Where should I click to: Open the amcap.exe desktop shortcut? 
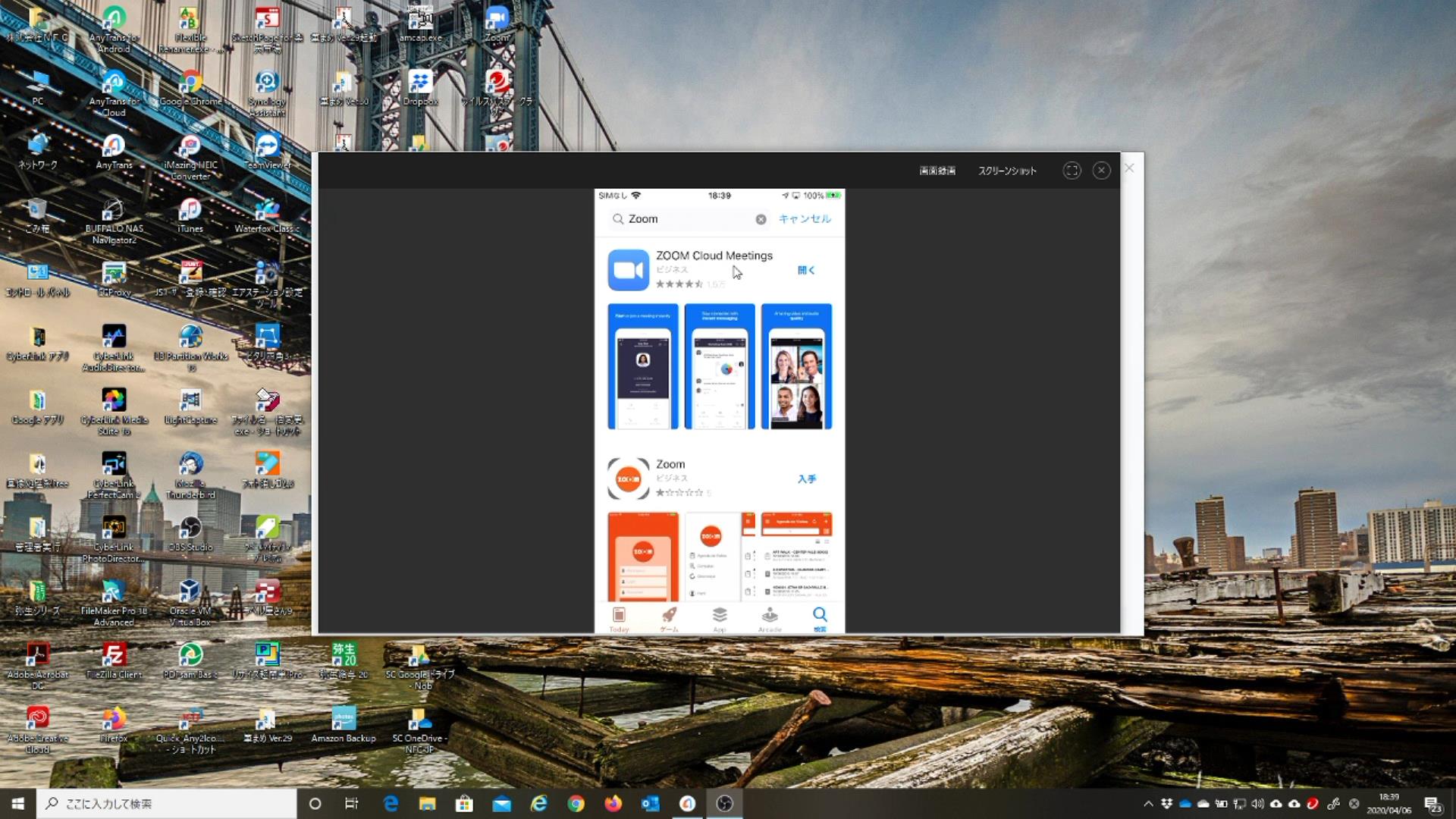pos(420,24)
